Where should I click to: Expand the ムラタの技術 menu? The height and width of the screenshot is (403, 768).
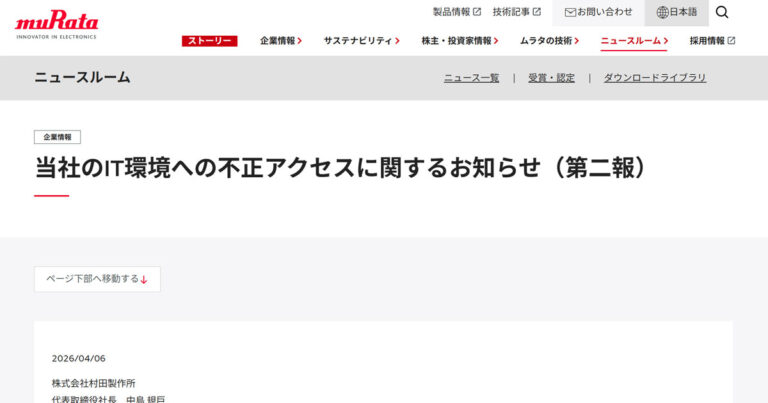pos(549,41)
